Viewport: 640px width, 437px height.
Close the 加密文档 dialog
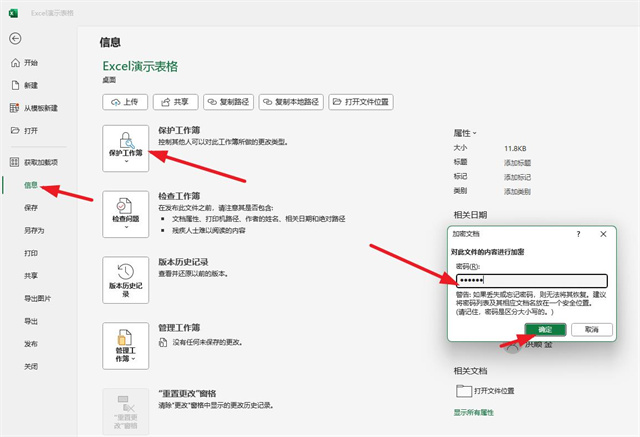point(603,234)
